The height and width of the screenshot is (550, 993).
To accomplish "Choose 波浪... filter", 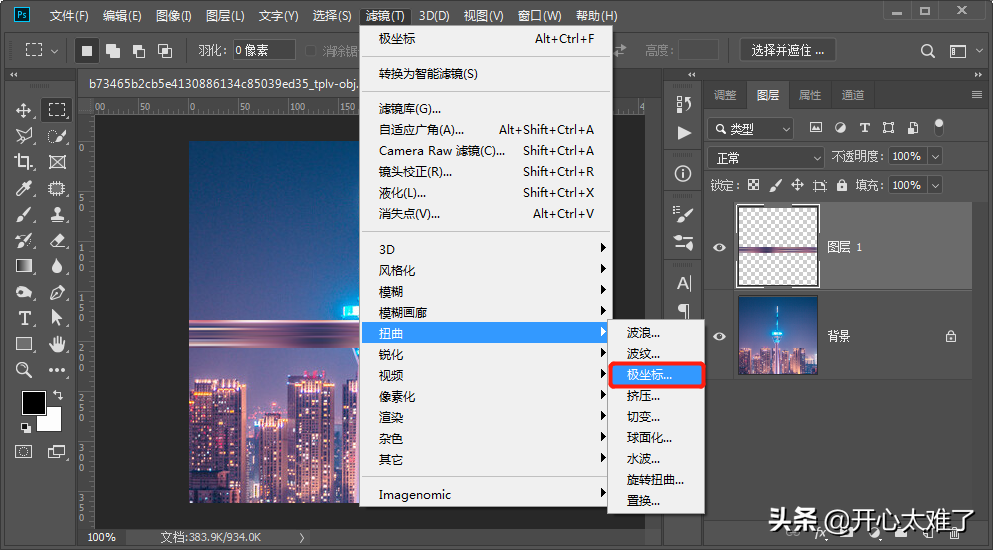I will (656, 333).
